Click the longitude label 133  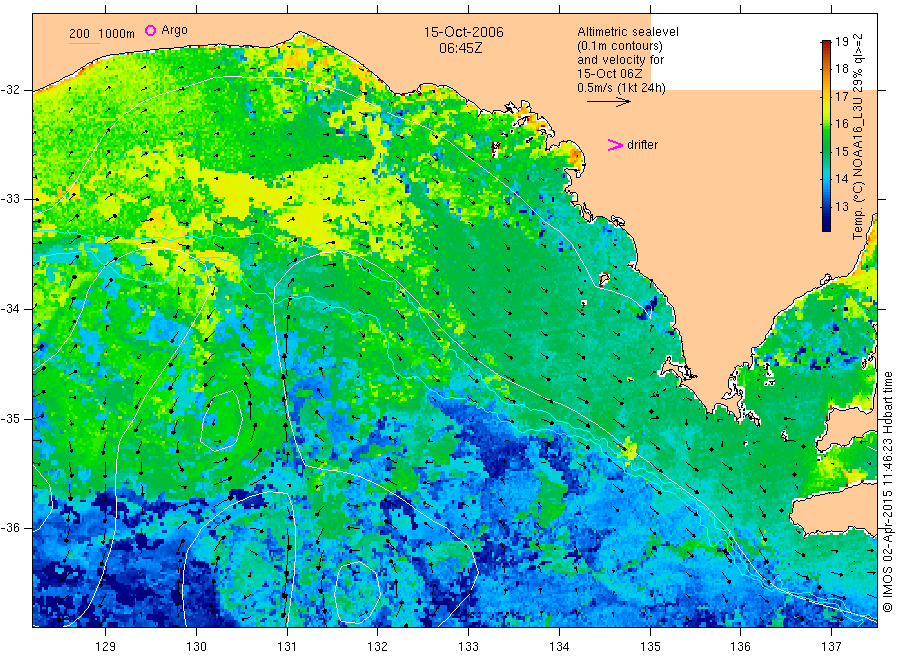[468, 647]
